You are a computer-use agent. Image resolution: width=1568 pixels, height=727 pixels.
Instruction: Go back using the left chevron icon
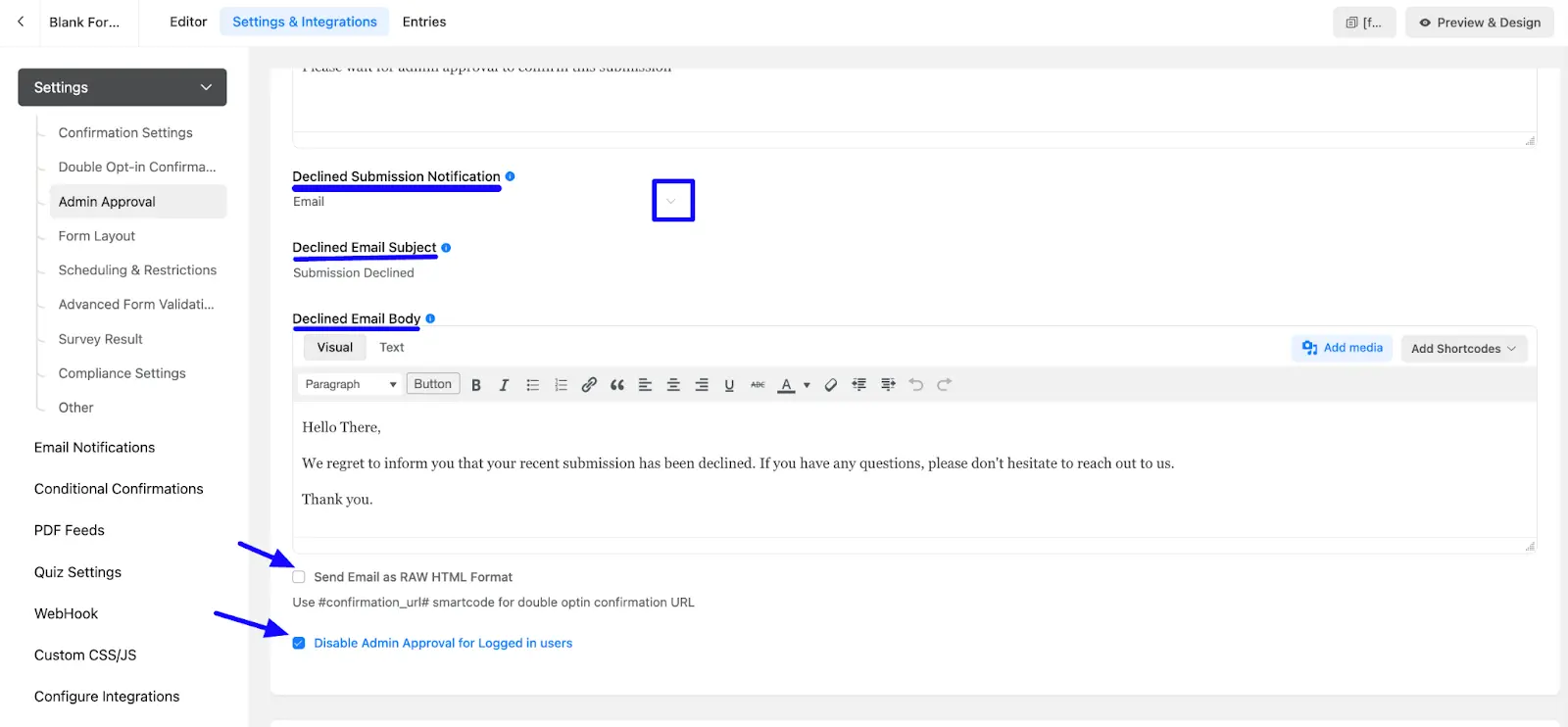pyautogui.click(x=21, y=22)
